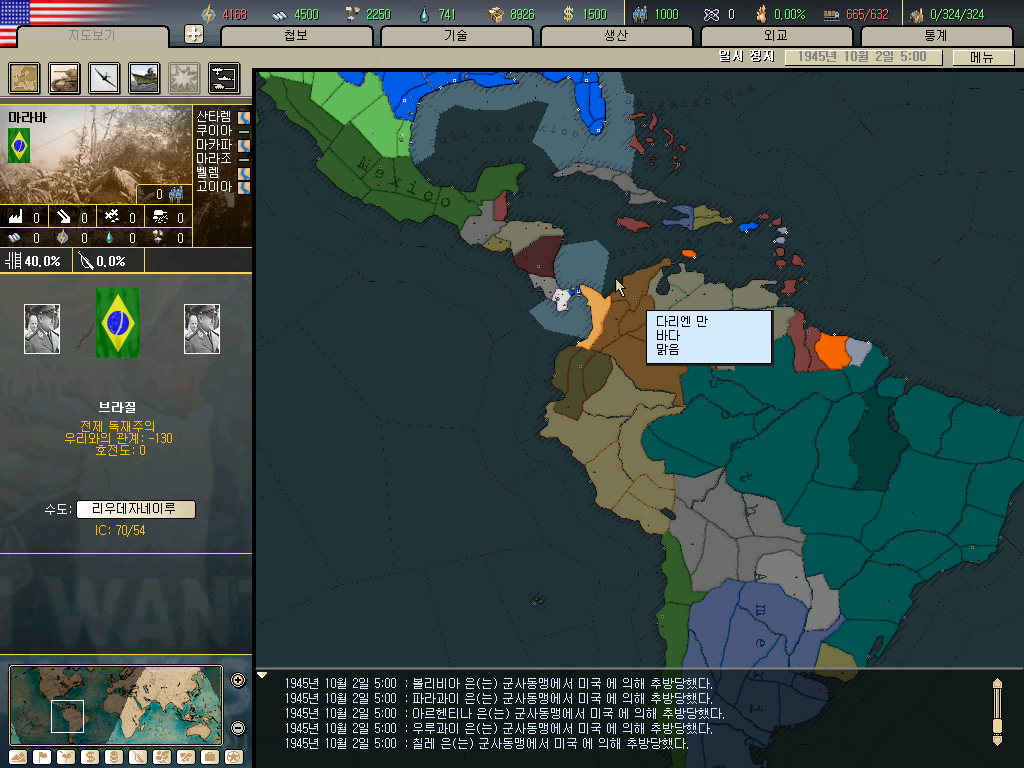This screenshot has width=1024, height=768.
Task: Open the unit hierarchy overview icon
Action: (x=224, y=78)
